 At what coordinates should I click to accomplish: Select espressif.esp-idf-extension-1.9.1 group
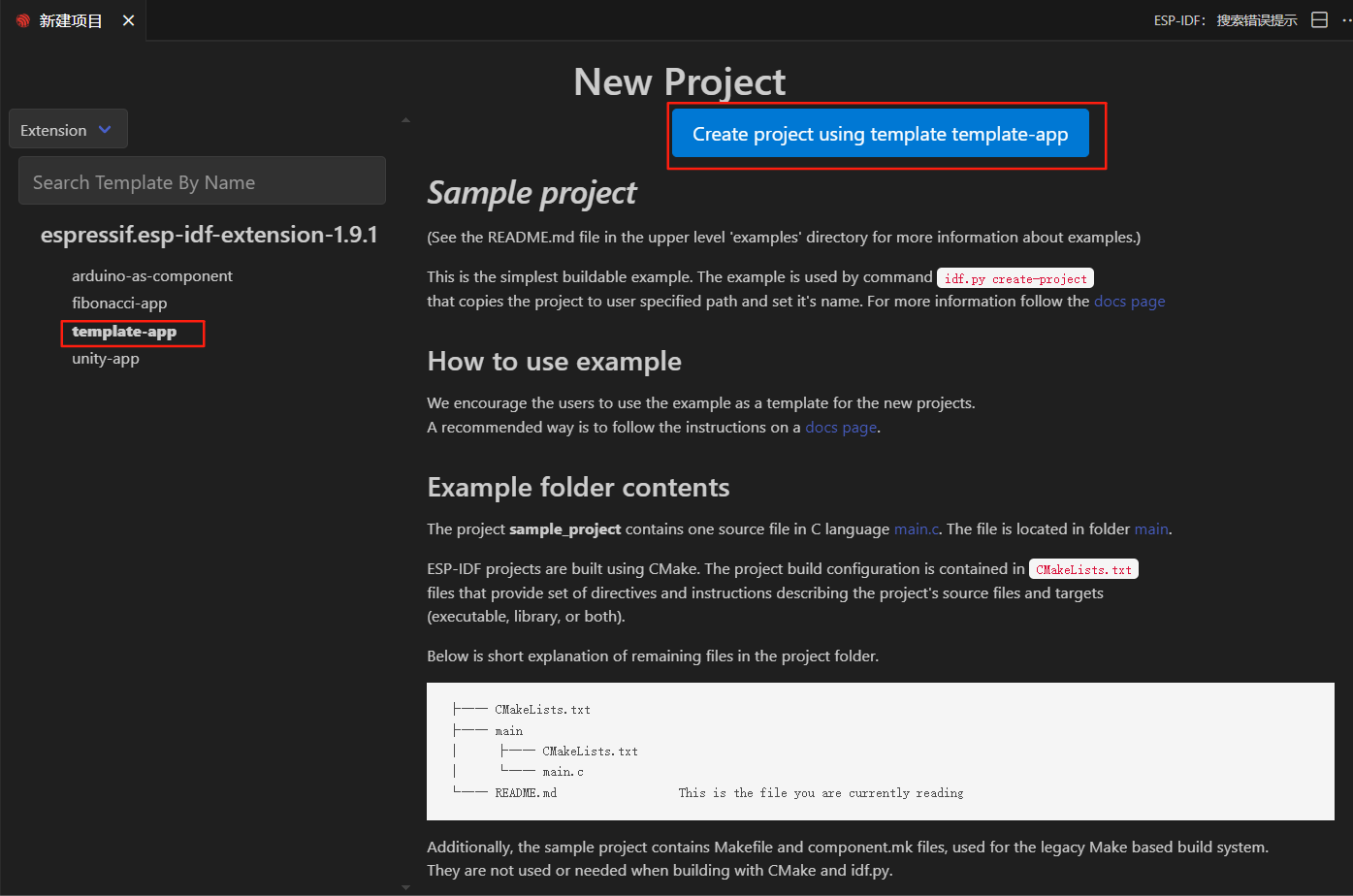209,235
